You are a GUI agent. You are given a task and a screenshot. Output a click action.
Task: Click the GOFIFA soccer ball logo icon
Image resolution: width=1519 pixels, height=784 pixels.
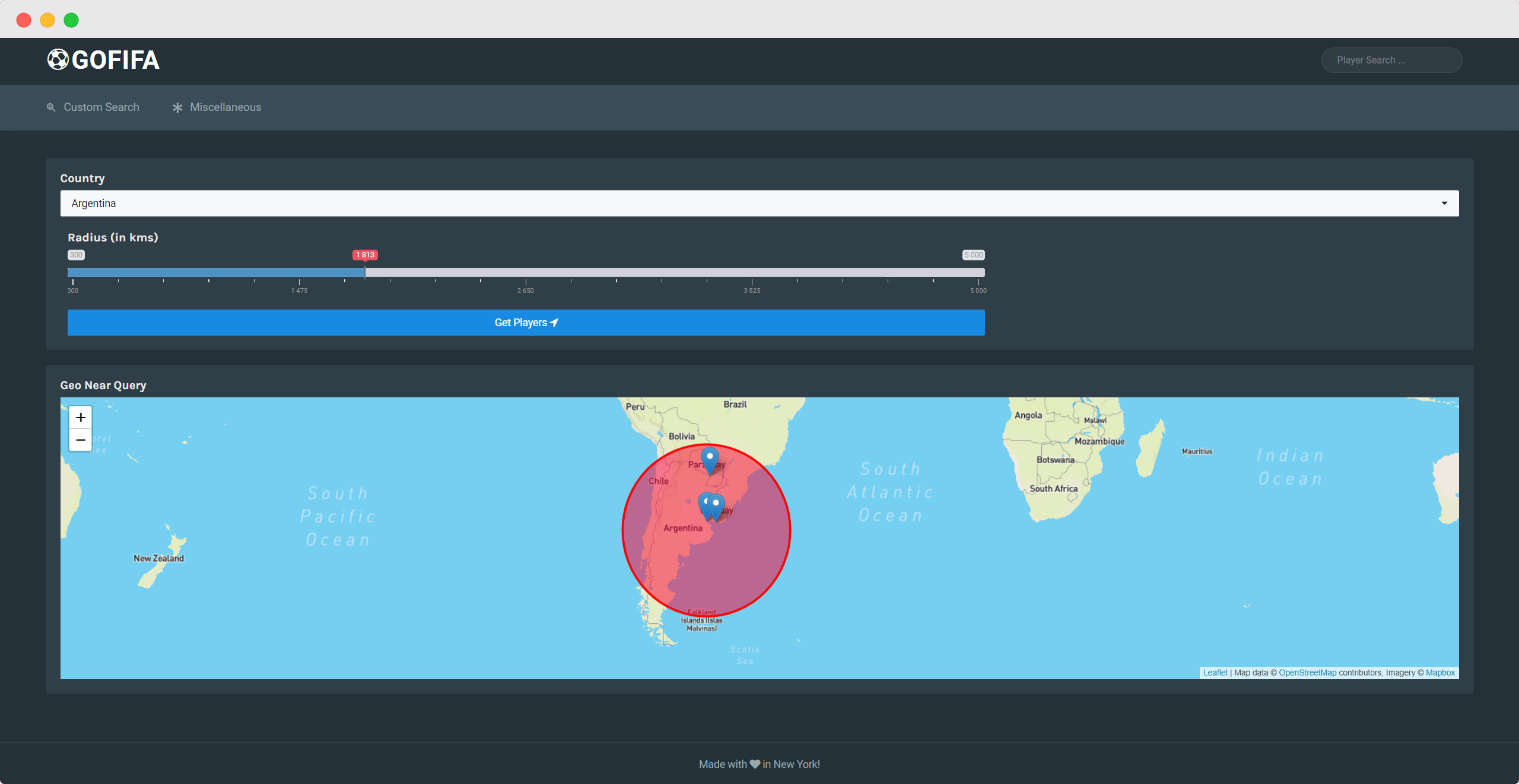58,60
